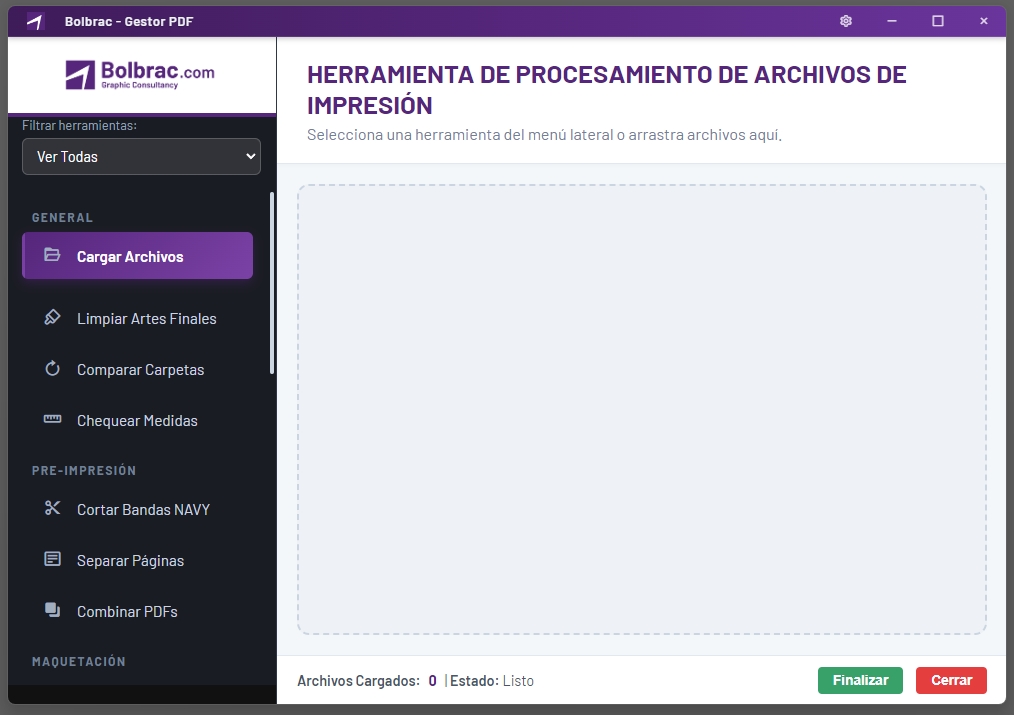
Task: Maximize the Gestor PDF window
Action: (x=938, y=21)
